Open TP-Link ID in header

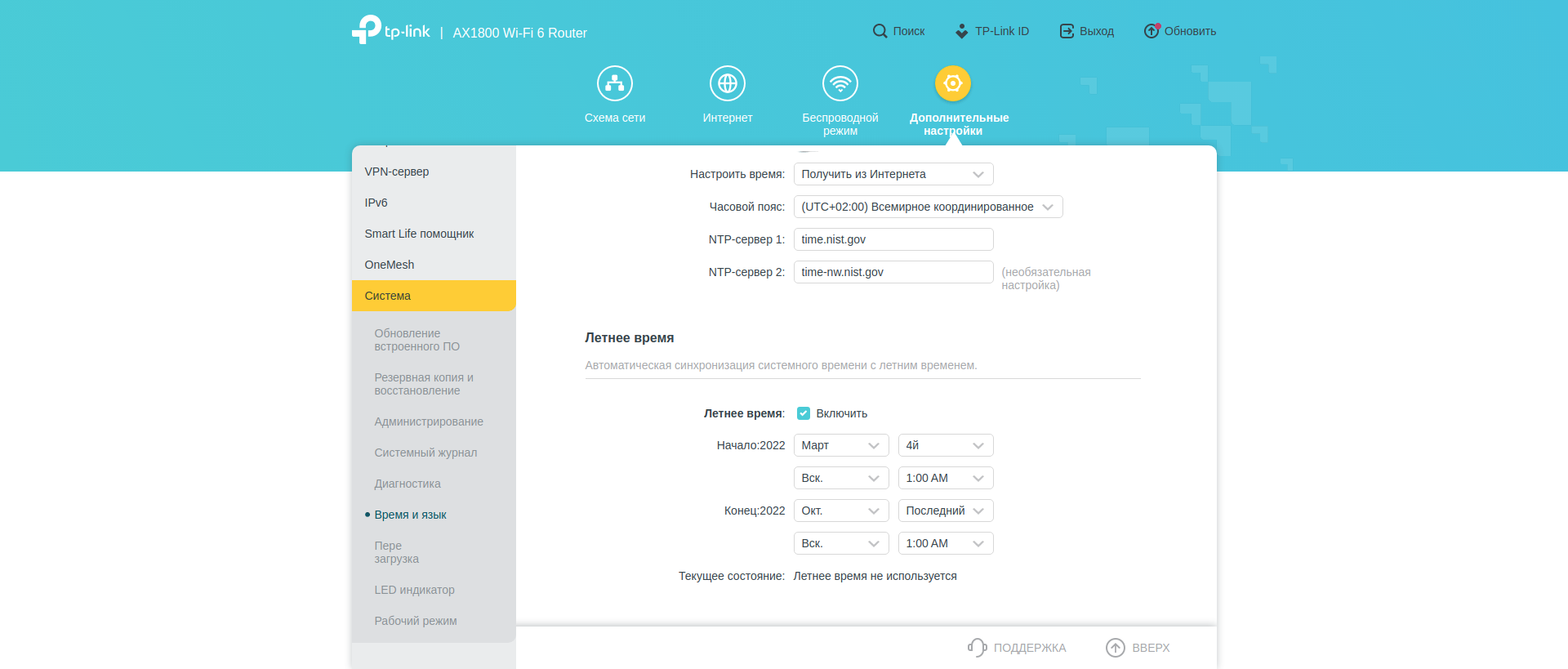click(992, 31)
